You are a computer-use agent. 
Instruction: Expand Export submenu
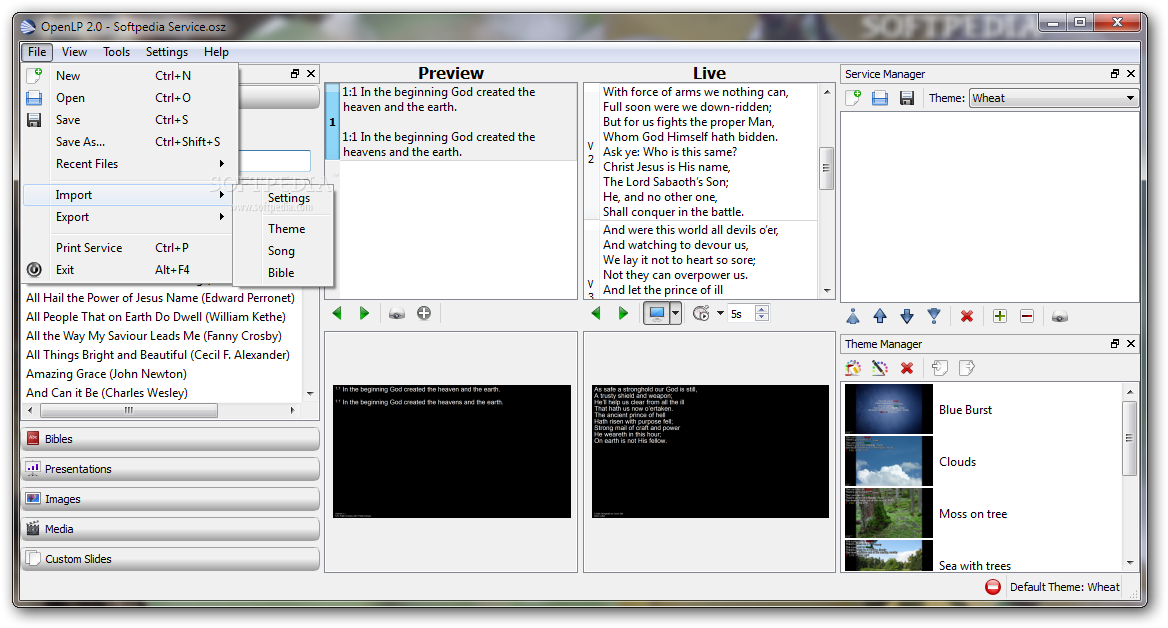[130, 217]
